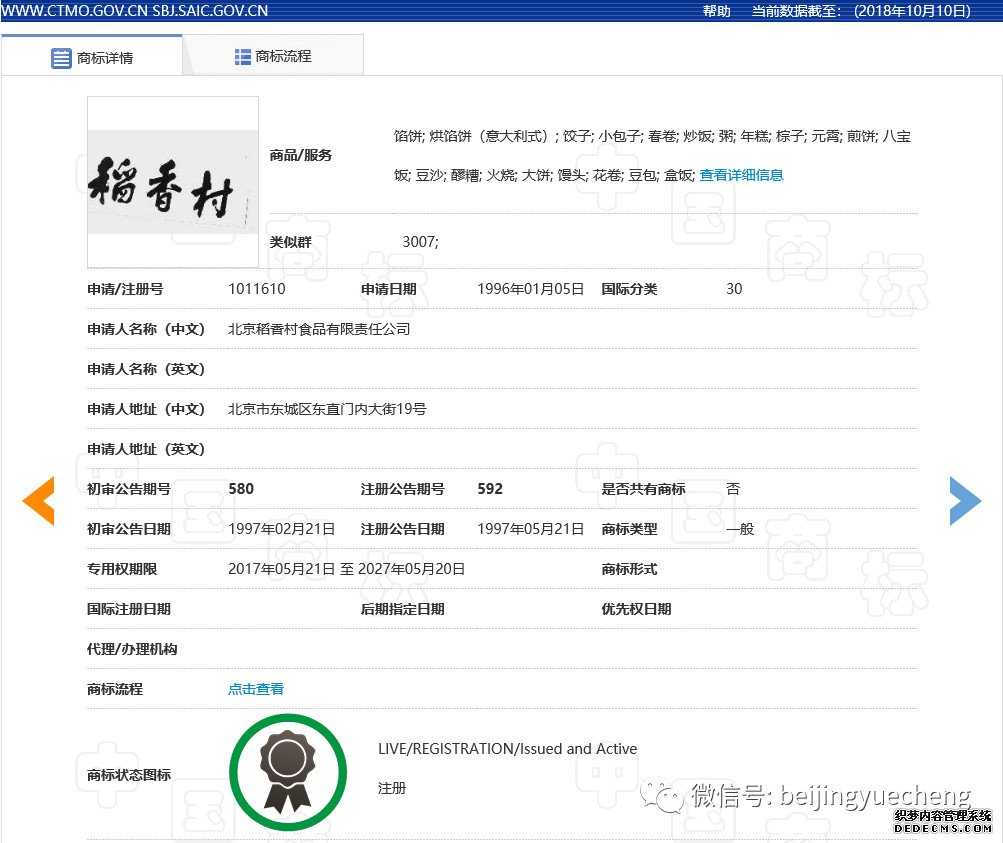Click 帮助 in the top bar
Screen dimensions: 1003x843
point(716,11)
